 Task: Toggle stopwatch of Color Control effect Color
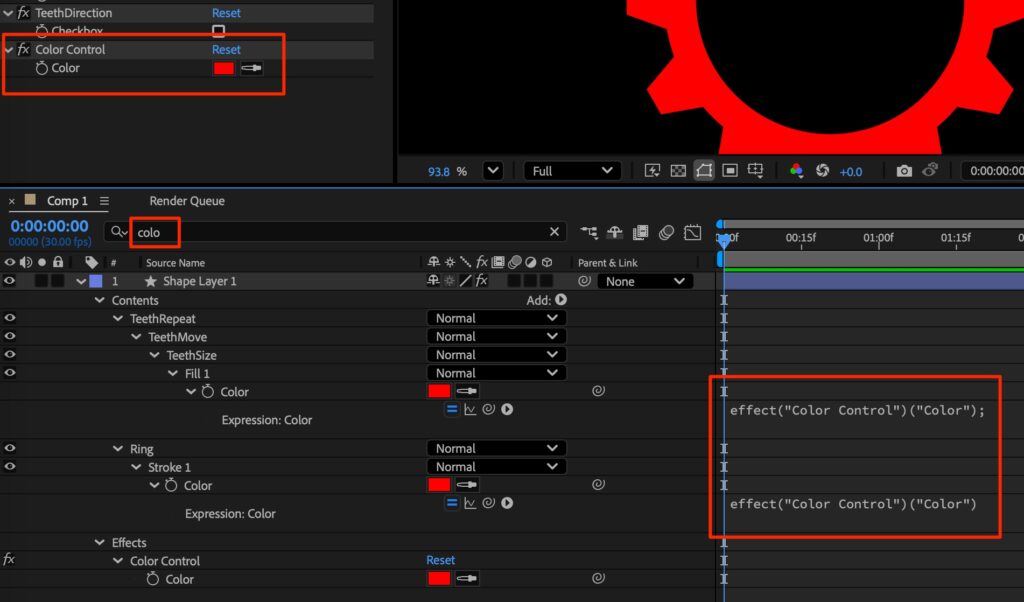coord(153,579)
